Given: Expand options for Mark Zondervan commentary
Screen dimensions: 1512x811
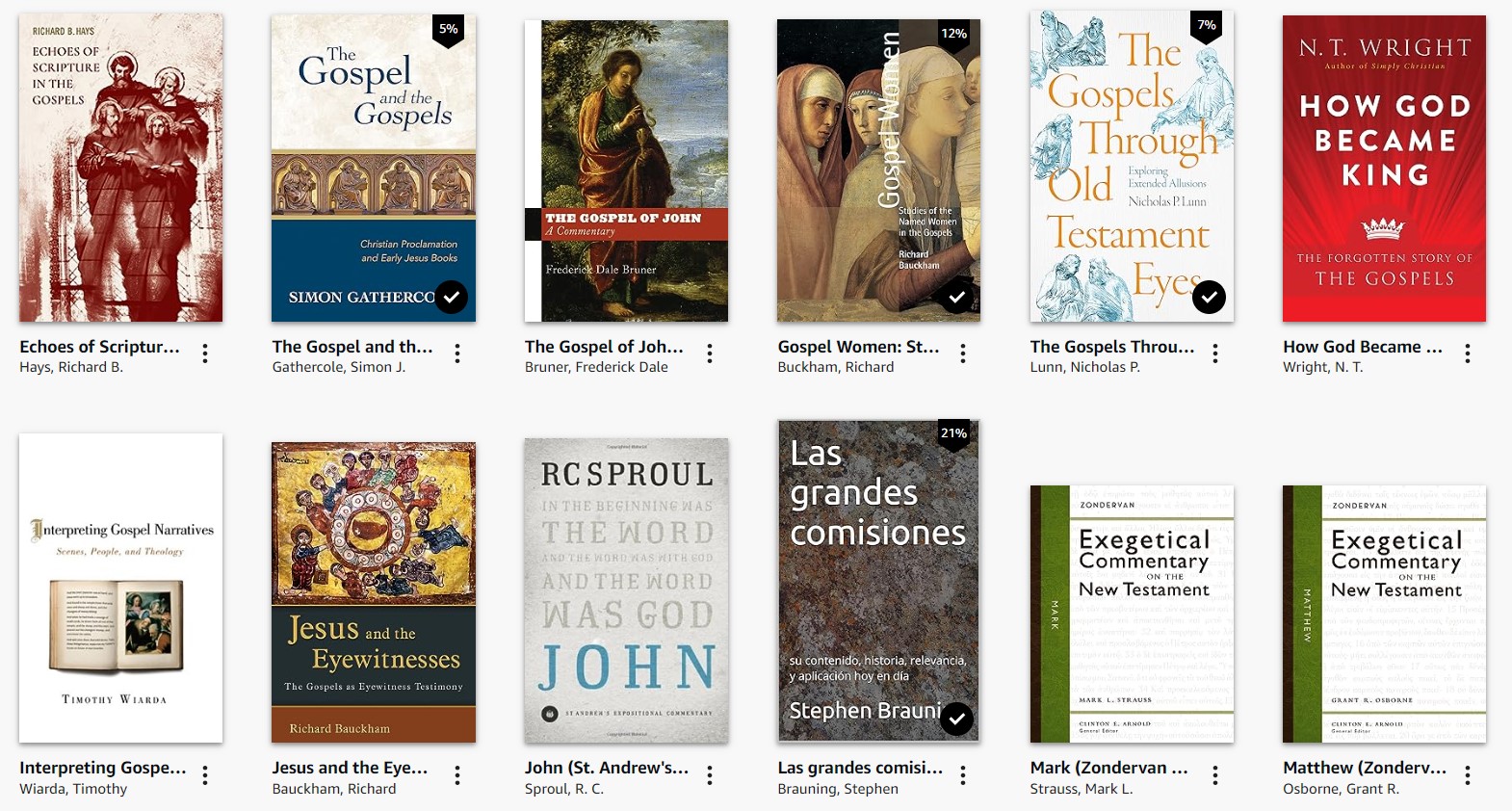Looking at the screenshot, I should coord(1215,775).
